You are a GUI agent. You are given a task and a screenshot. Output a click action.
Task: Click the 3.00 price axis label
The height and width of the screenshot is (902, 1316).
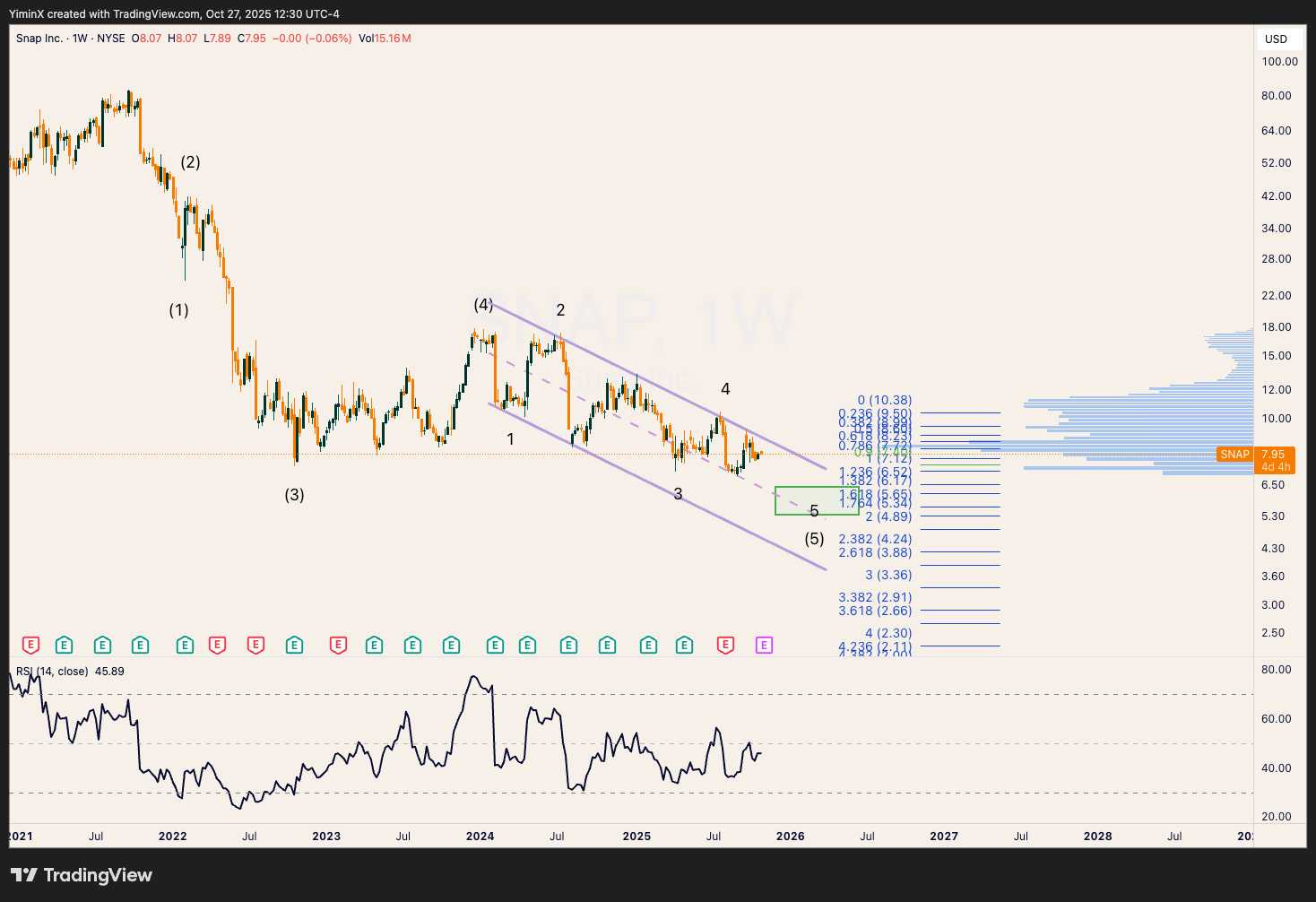[x=1273, y=605]
